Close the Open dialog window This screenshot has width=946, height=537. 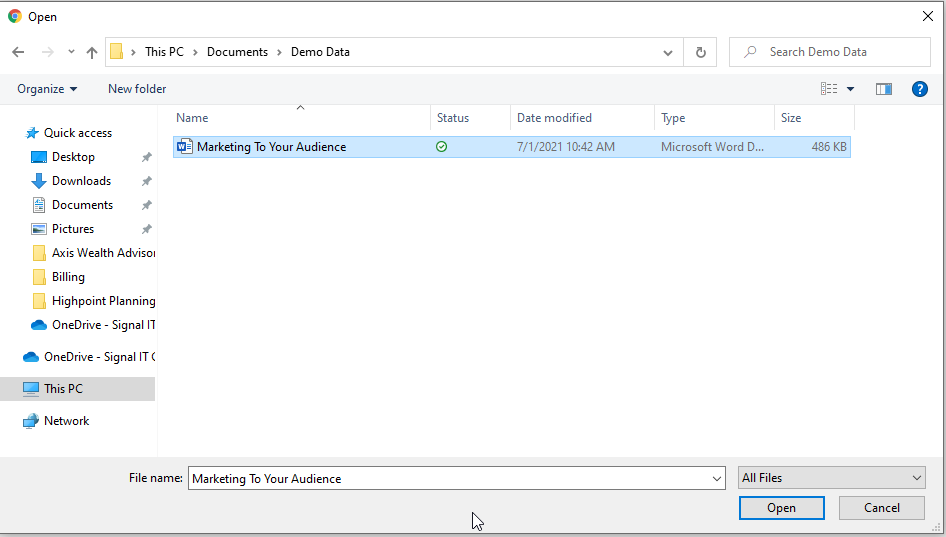pyautogui.click(x=928, y=16)
